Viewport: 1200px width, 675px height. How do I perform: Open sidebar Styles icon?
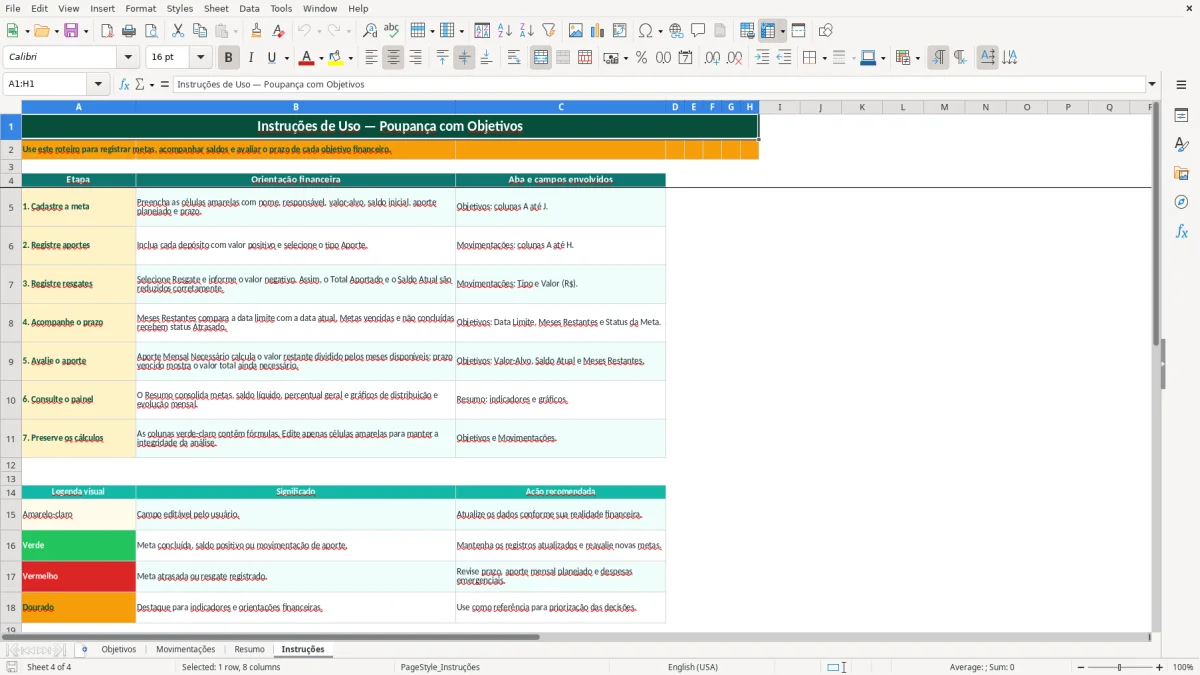pyautogui.click(x=1181, y=144)
